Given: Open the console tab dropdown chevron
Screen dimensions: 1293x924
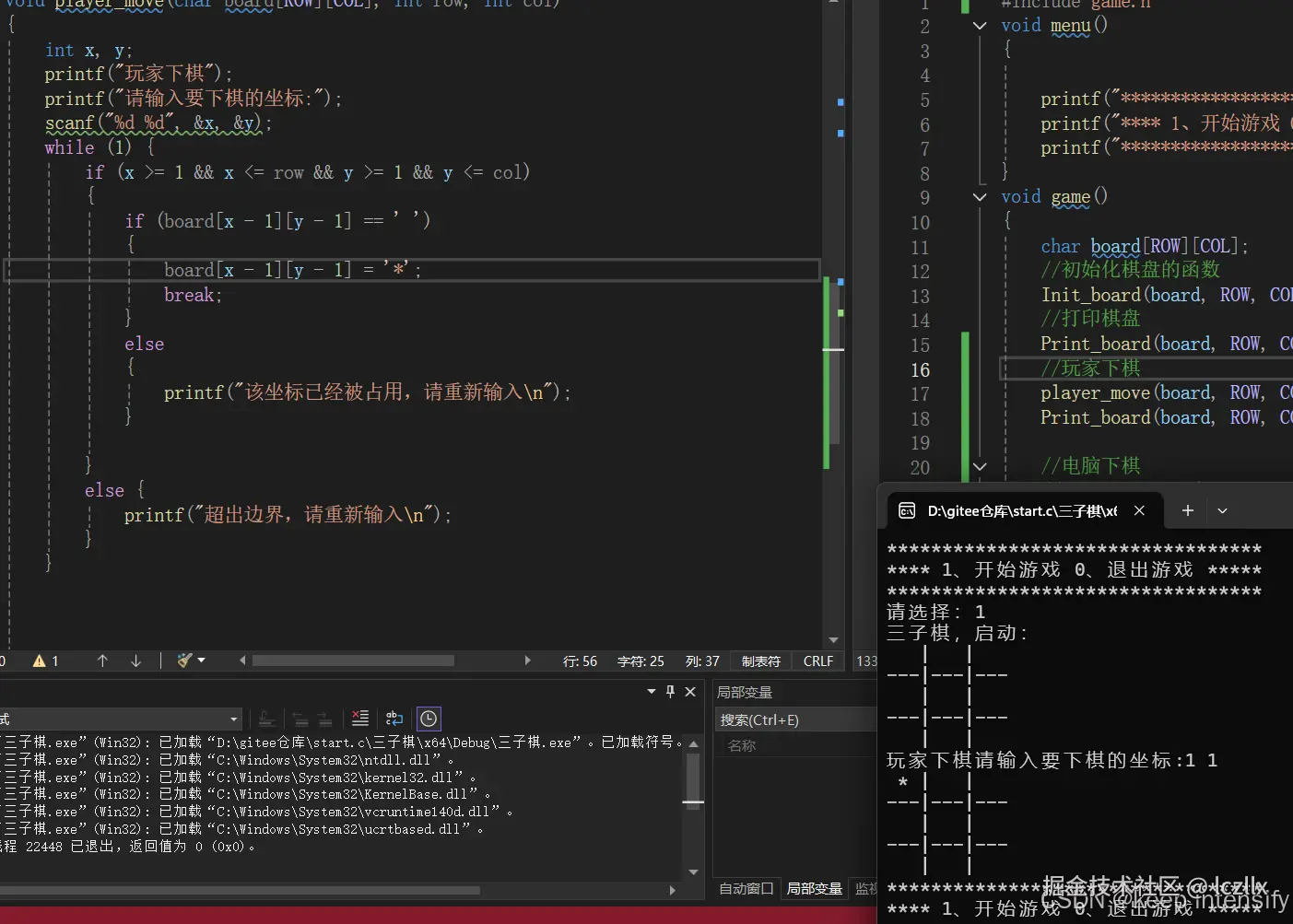Looking at the screenshot, I should [x=1222, y=510].
